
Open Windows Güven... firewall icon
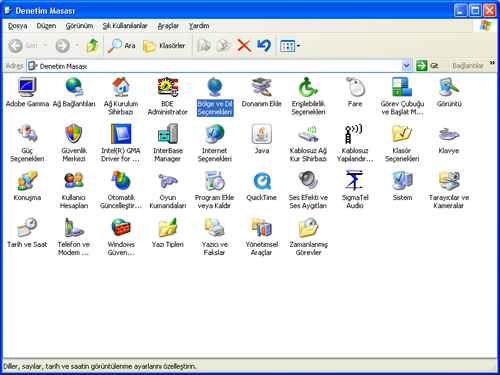121,237
